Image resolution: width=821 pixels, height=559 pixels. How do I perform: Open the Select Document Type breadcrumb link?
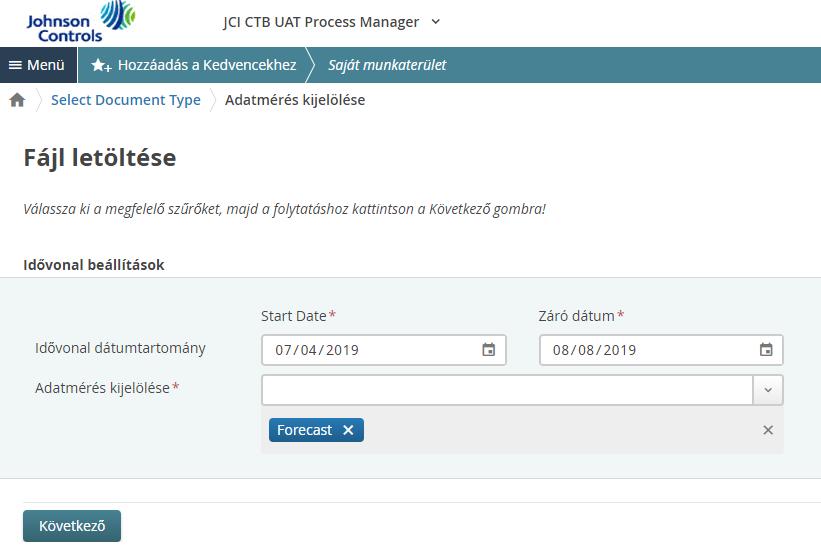[x=126, y=100]
